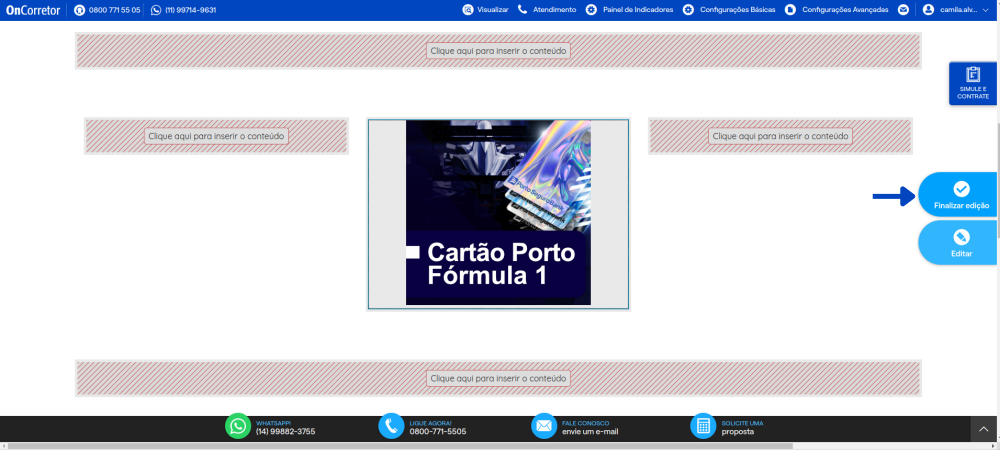Click the Finalizar edição button
Screen dimensions: 1000x450
click(x=958, y=194)
